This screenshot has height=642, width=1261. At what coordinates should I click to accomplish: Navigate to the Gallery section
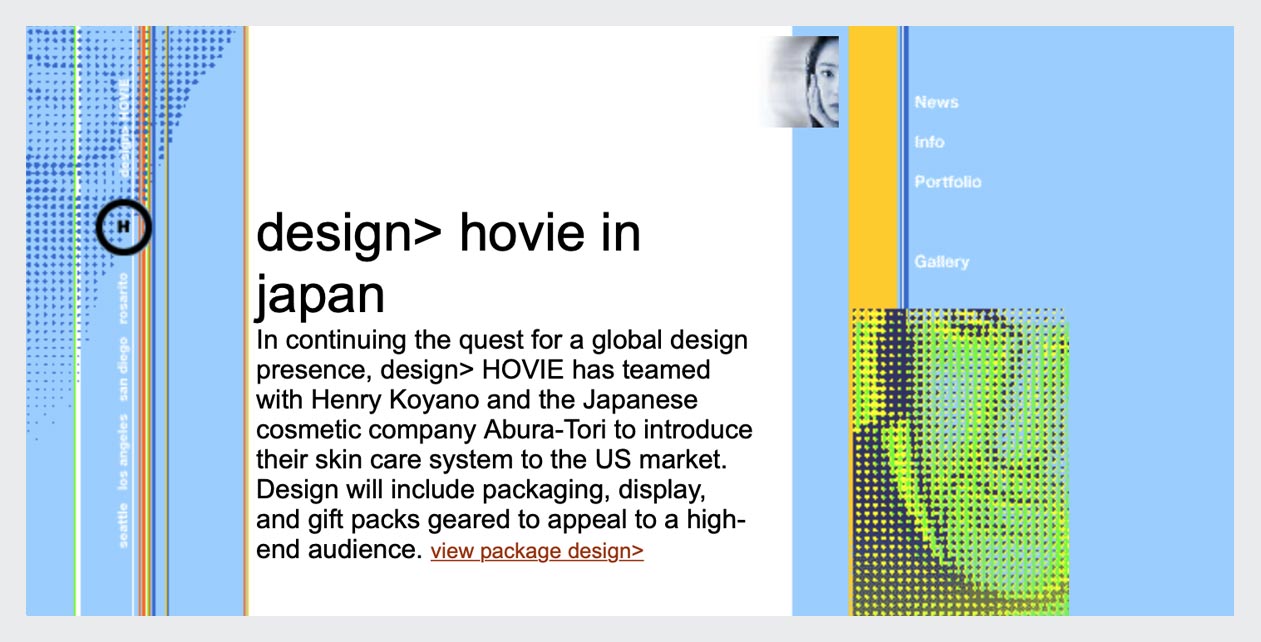pos(941,262)
